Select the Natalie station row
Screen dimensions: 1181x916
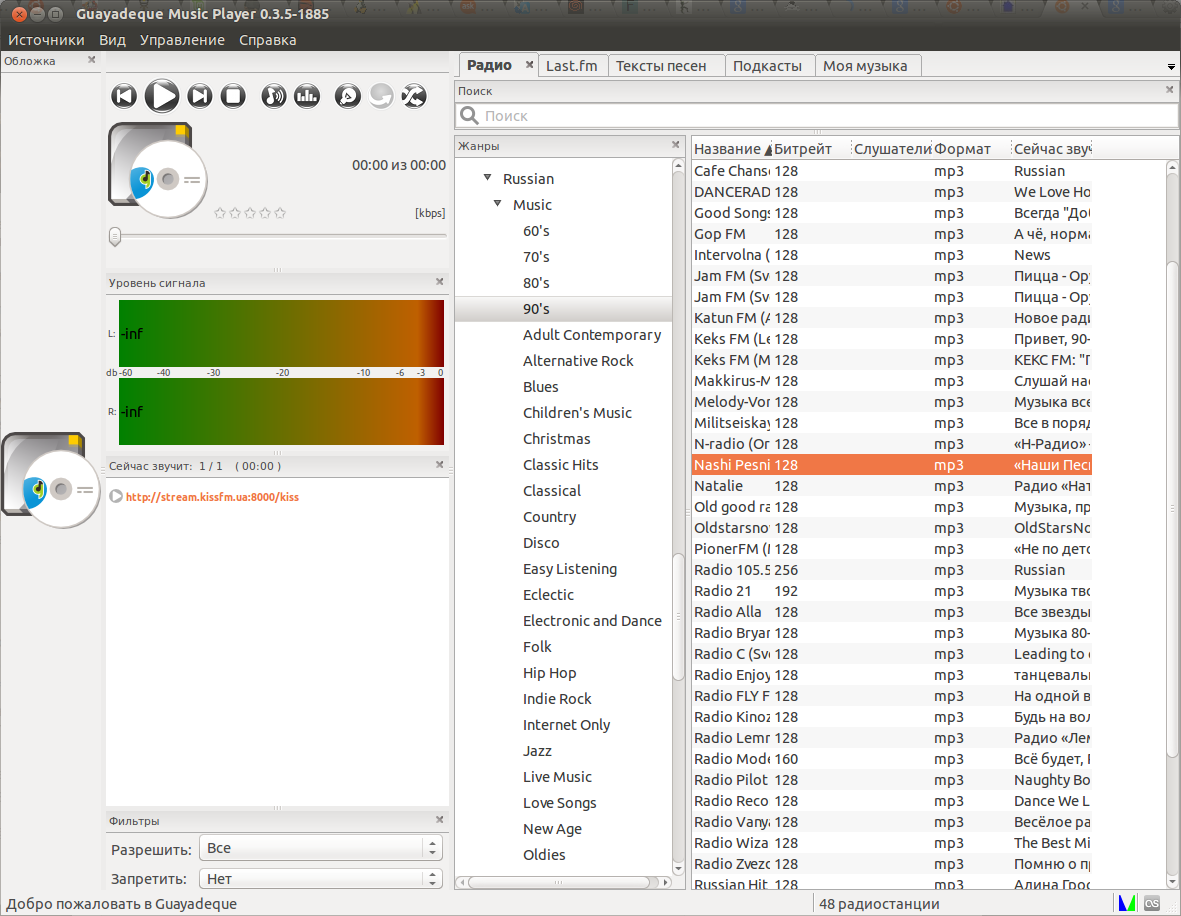click(891, 486)
